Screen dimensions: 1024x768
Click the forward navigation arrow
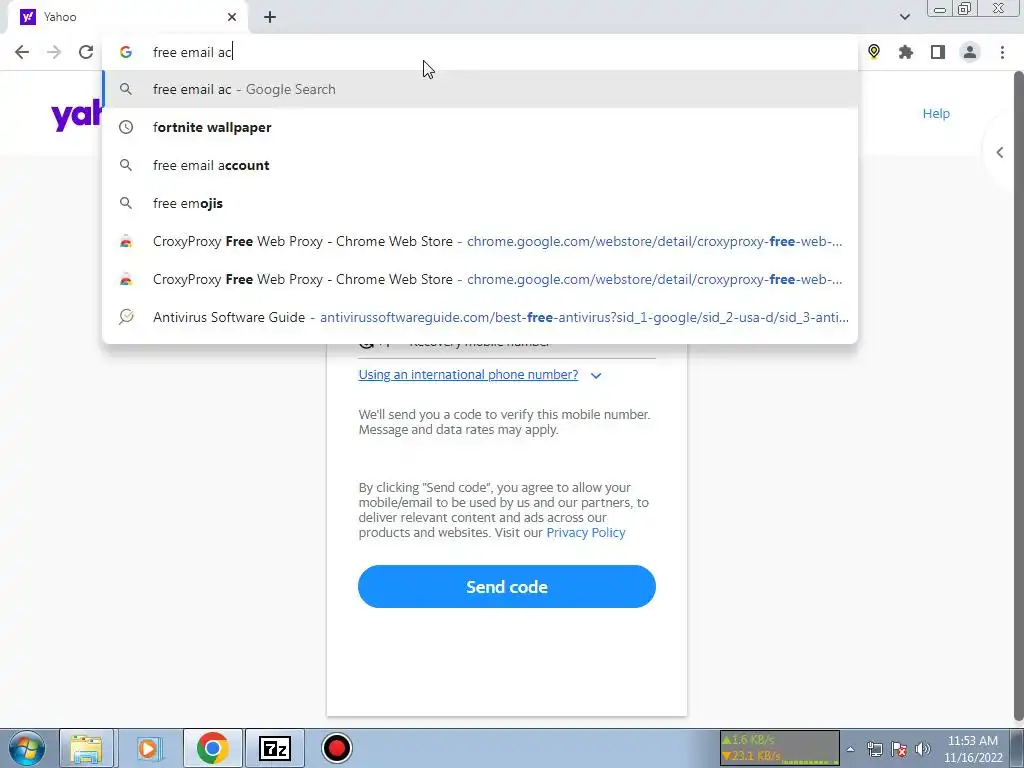[x=54, y=52]
